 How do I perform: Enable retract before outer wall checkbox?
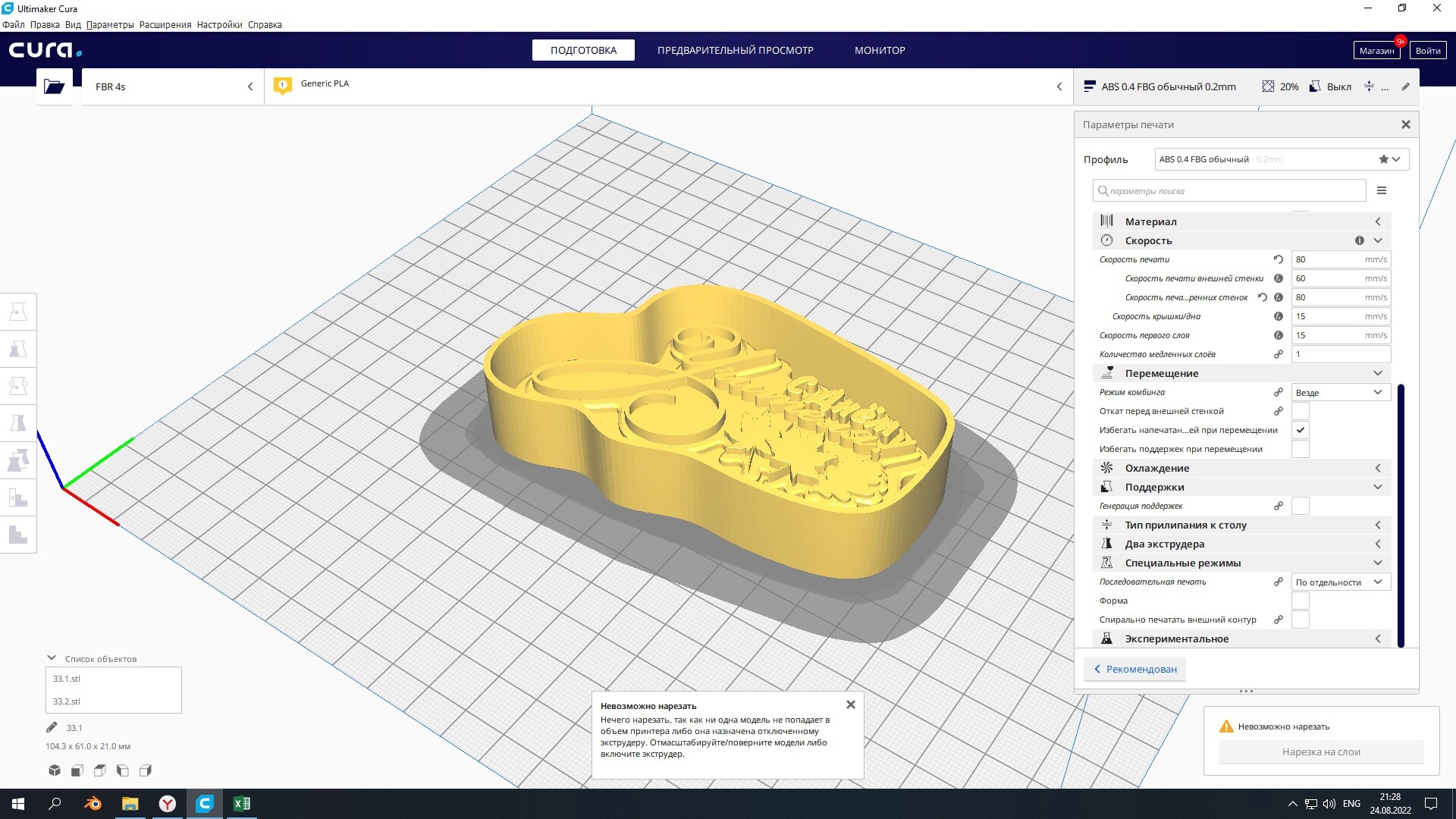1300,411
